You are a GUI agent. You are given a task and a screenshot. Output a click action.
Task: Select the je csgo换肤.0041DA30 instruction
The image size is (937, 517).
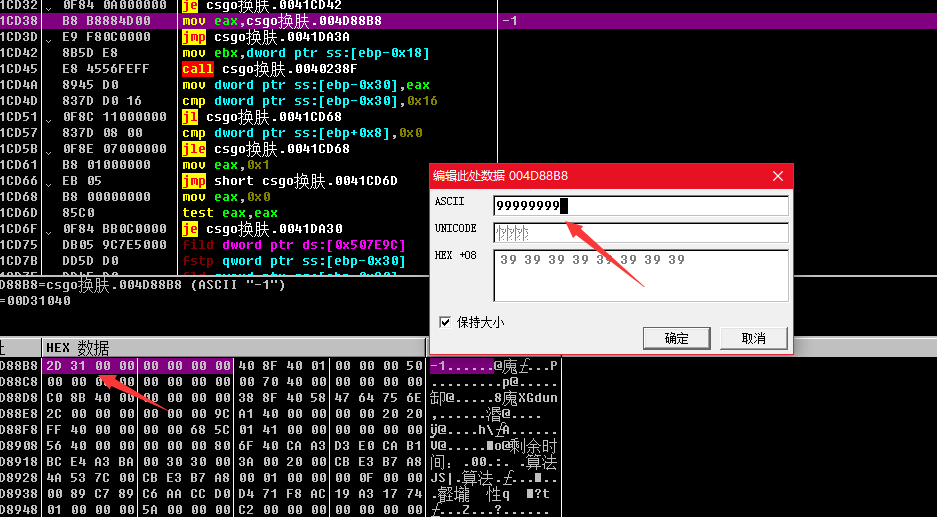click(x=262, y=228)
